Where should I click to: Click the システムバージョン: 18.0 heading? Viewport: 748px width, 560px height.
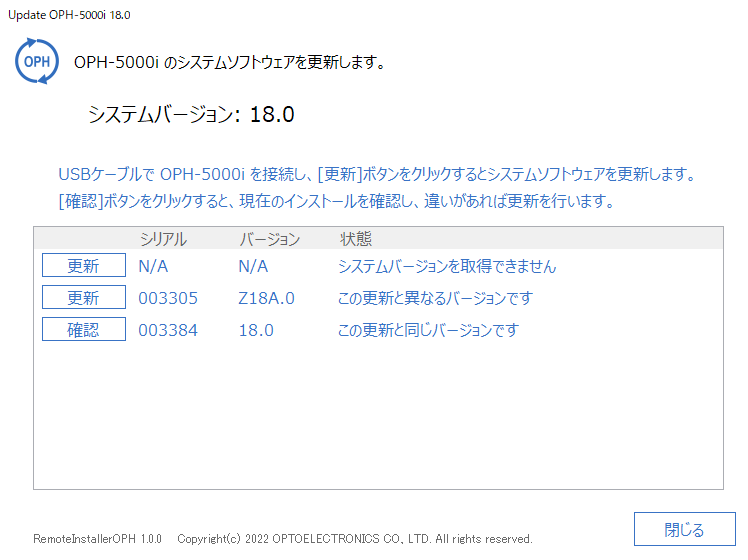191,114
